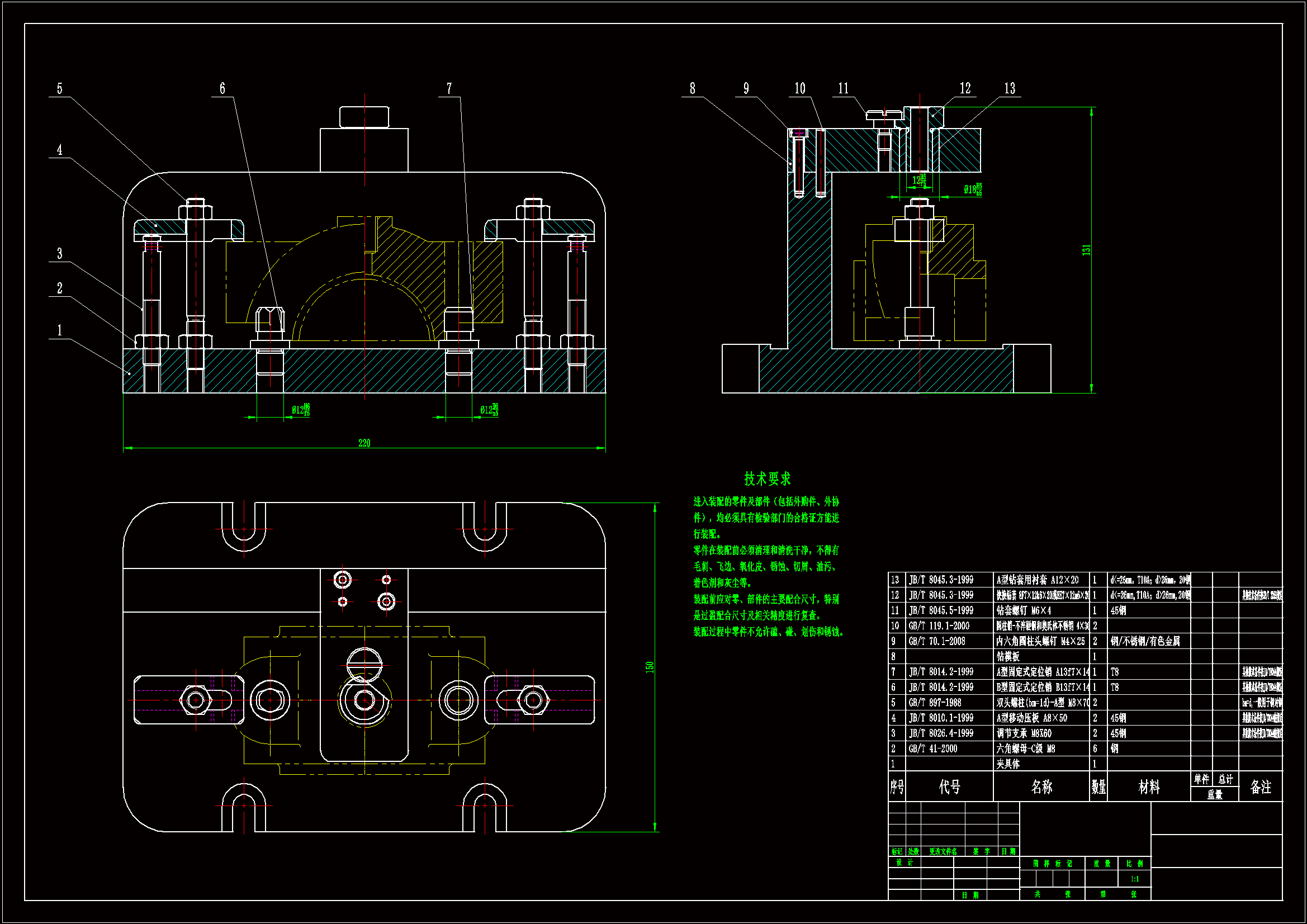1307x924 pixels.
Task: Select the GB/T 41-2000 code cell
Action: point(933,748)
